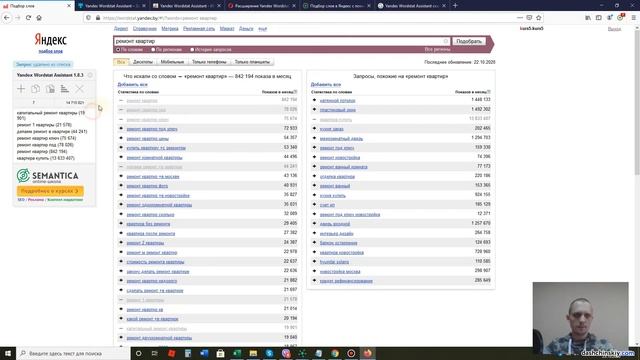Select the 'По регионам' radio button

click(153, 49)
